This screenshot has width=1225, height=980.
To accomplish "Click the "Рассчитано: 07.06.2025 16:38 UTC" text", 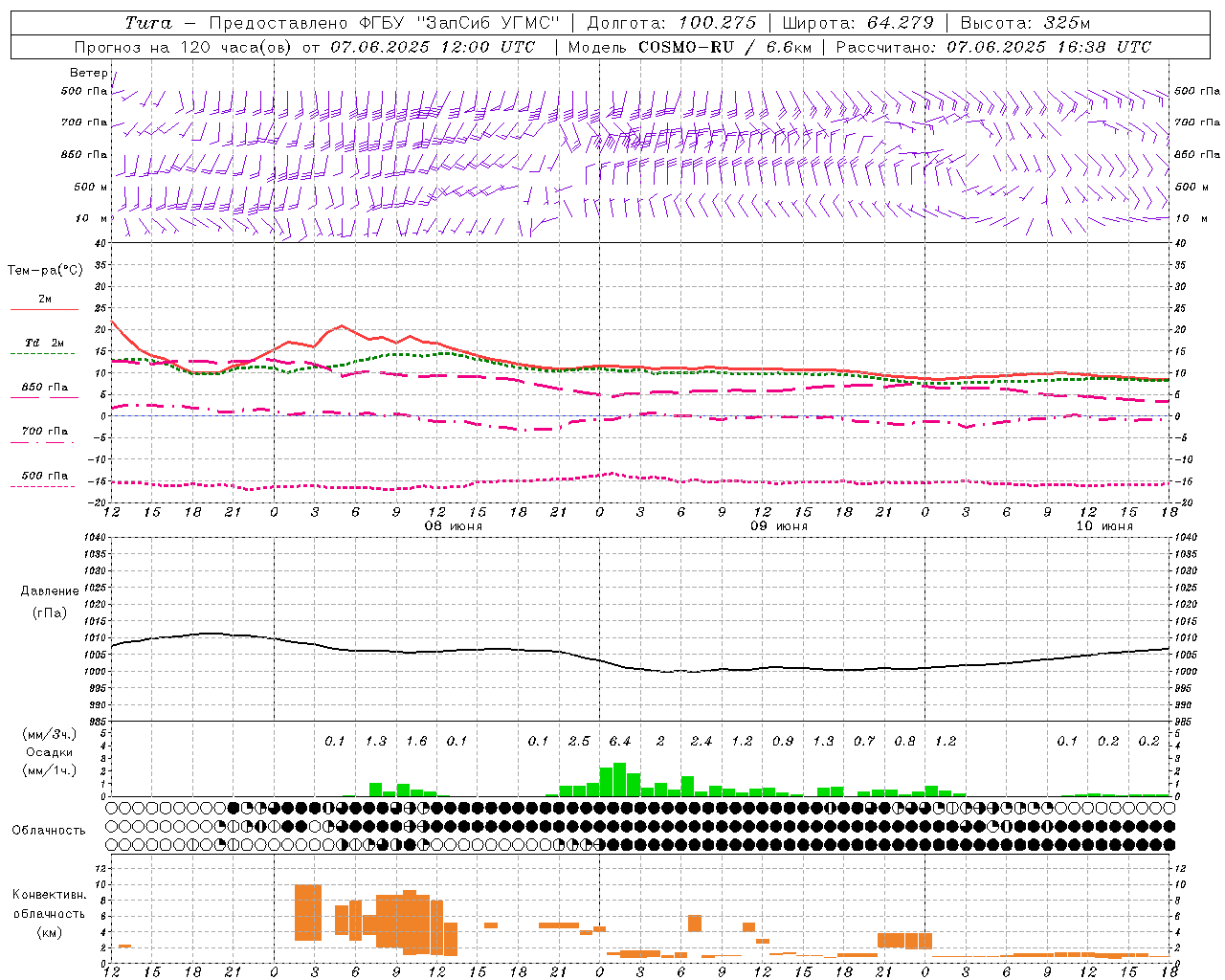I will point(993,47).
